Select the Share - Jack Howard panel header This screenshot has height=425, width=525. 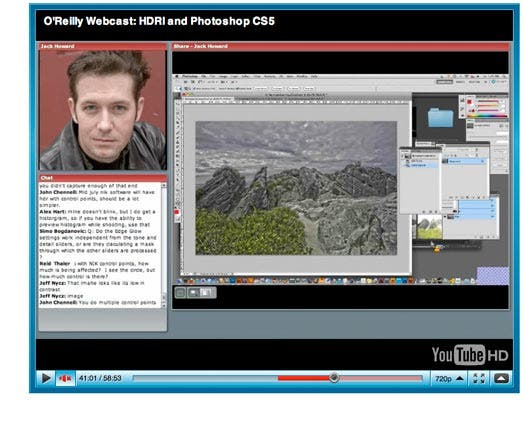pos(340,46)
